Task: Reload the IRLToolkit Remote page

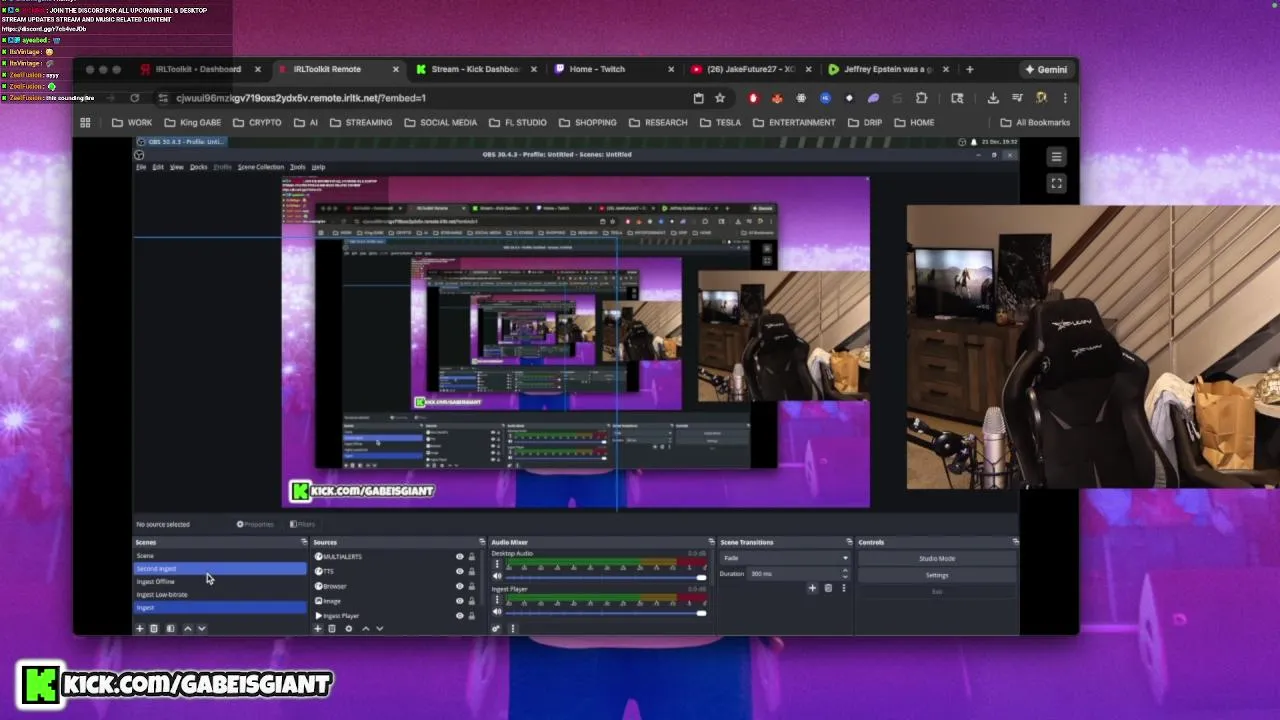Action: (134, 98)
